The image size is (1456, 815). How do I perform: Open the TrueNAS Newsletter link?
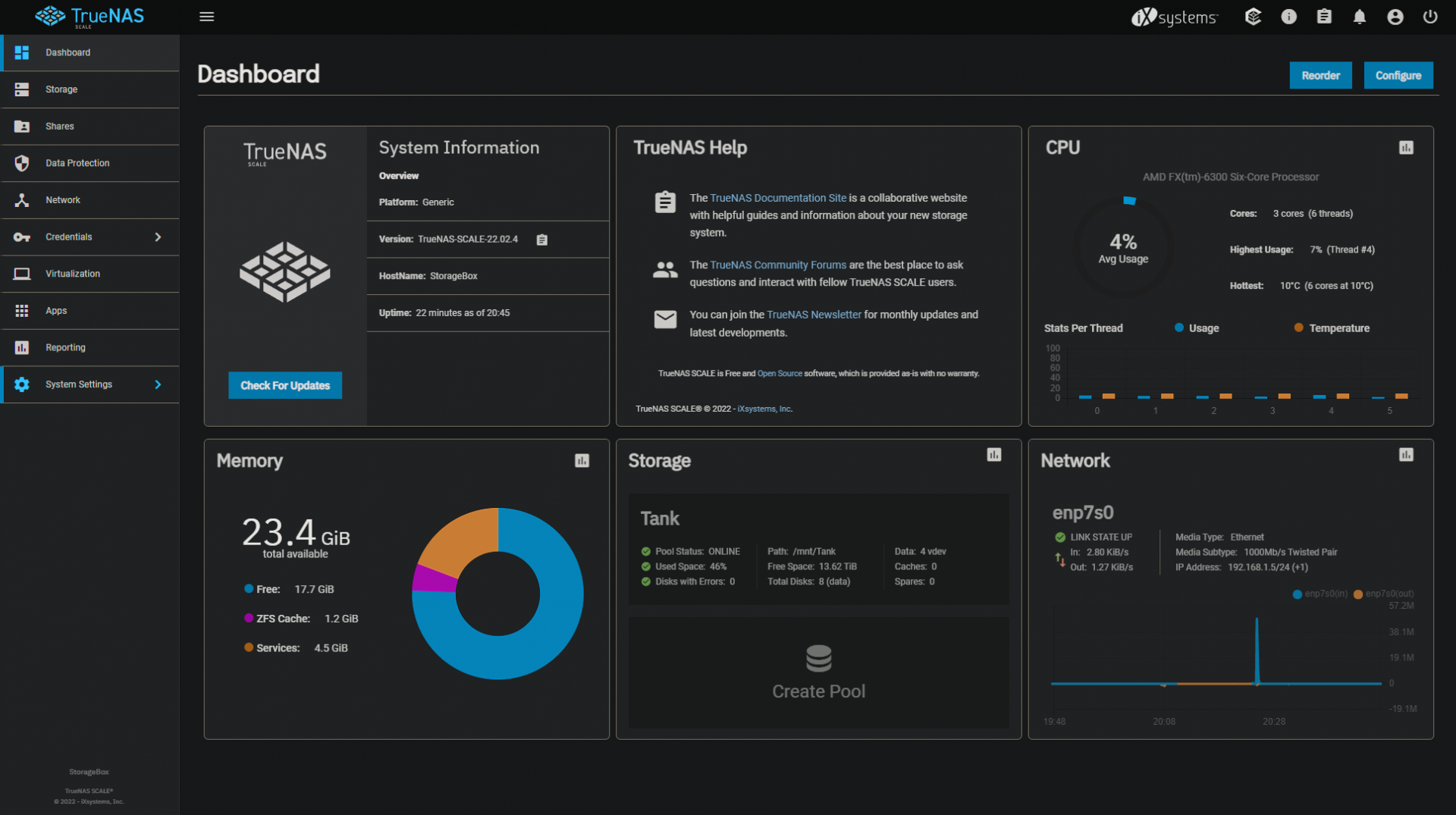[x=814, y=315]
